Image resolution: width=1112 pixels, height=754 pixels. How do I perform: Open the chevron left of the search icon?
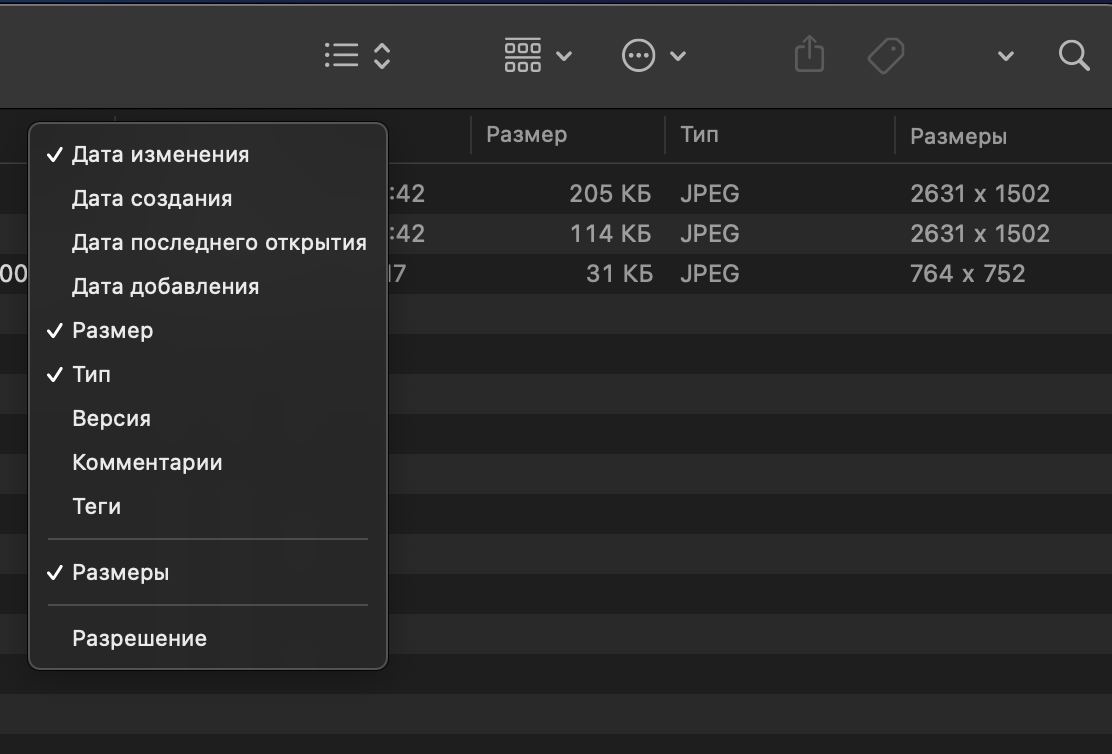(x=1006, y=56)
